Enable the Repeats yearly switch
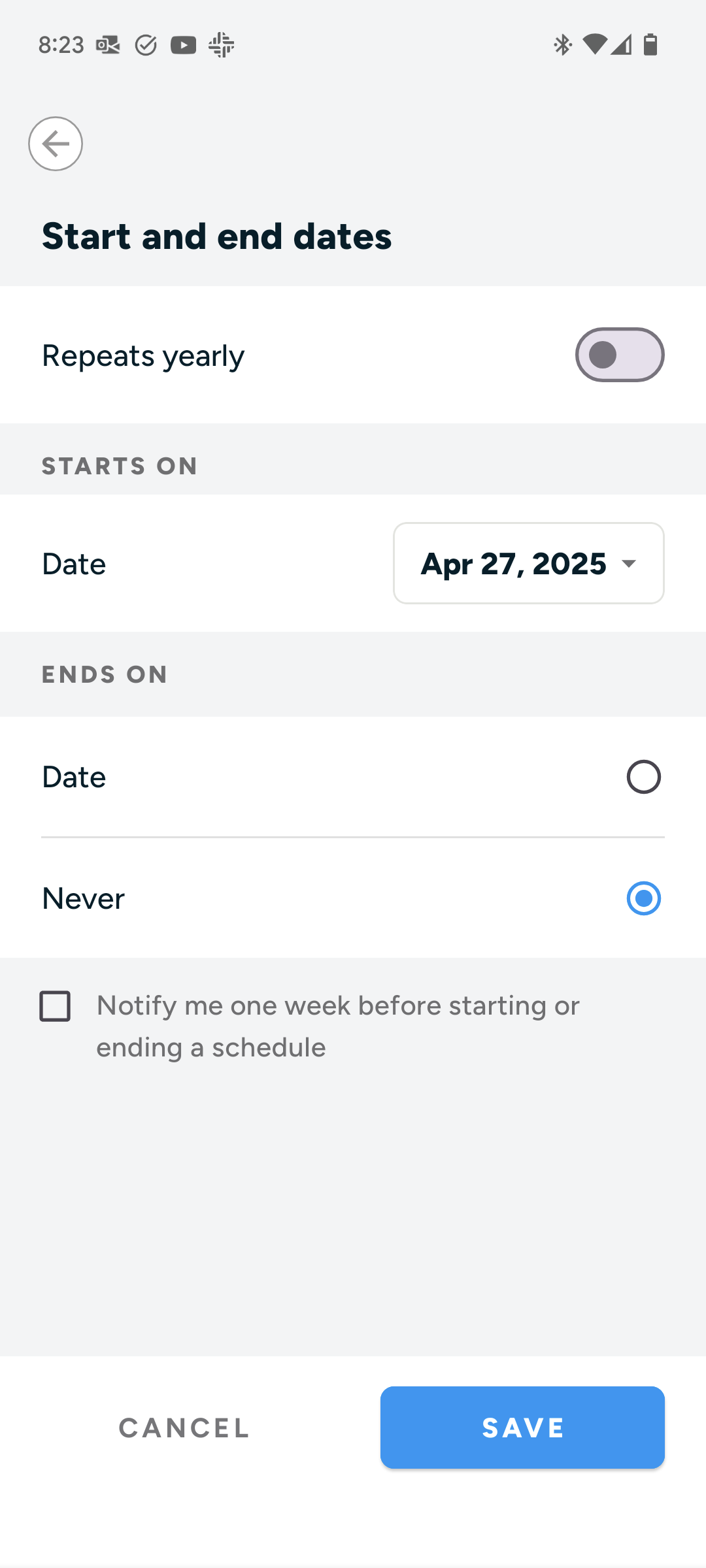706x1568 pixels. pyautogui.click(x=620, y=355)
